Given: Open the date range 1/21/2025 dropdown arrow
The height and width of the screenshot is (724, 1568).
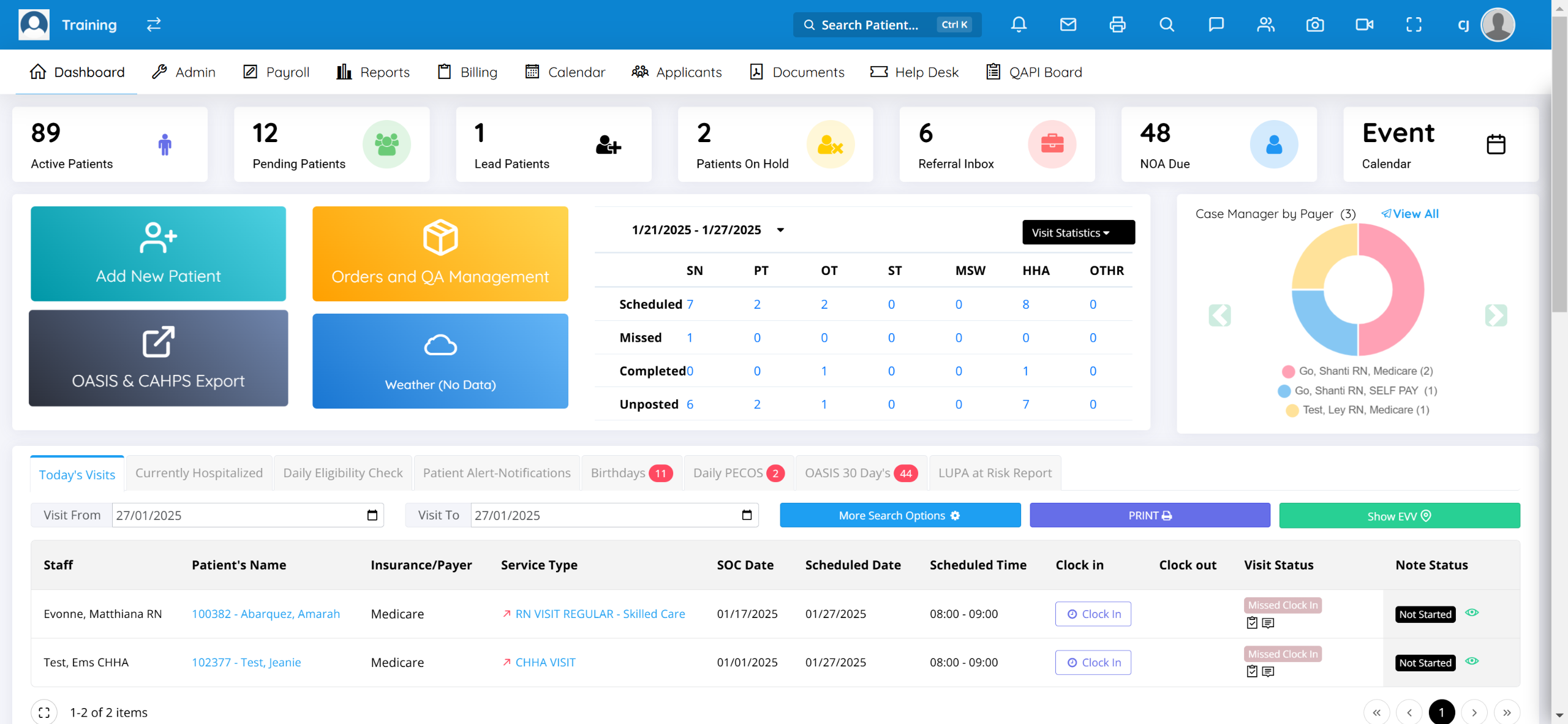Looking at the screenshot, I should [x=780, y=230].
